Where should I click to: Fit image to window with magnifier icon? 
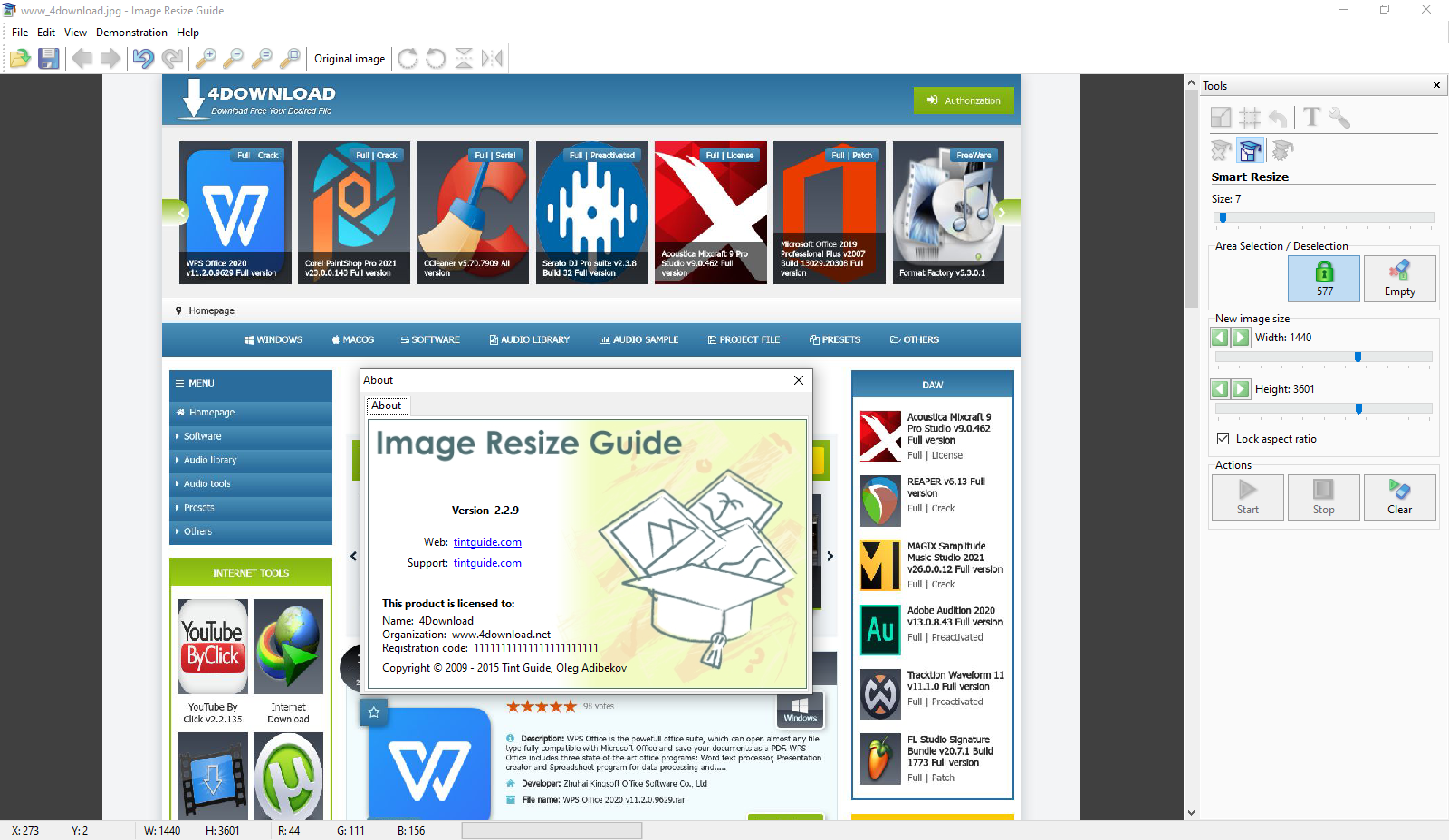(x=290, y=59)
